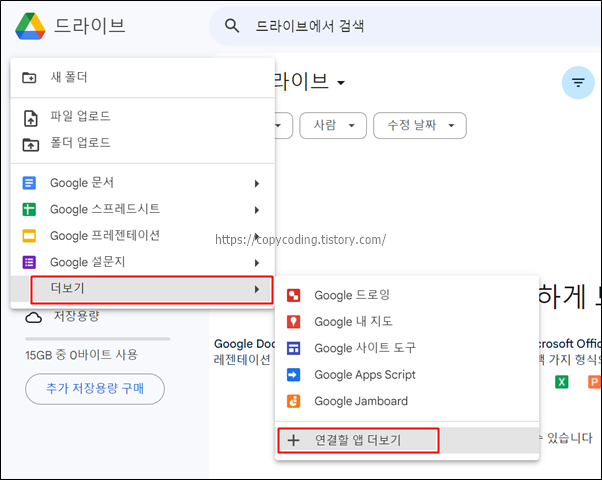Click the 추가 저장용량 구매 button
Image resolution: width=602 pixels, height=480 pixels.
pos(95,389)
